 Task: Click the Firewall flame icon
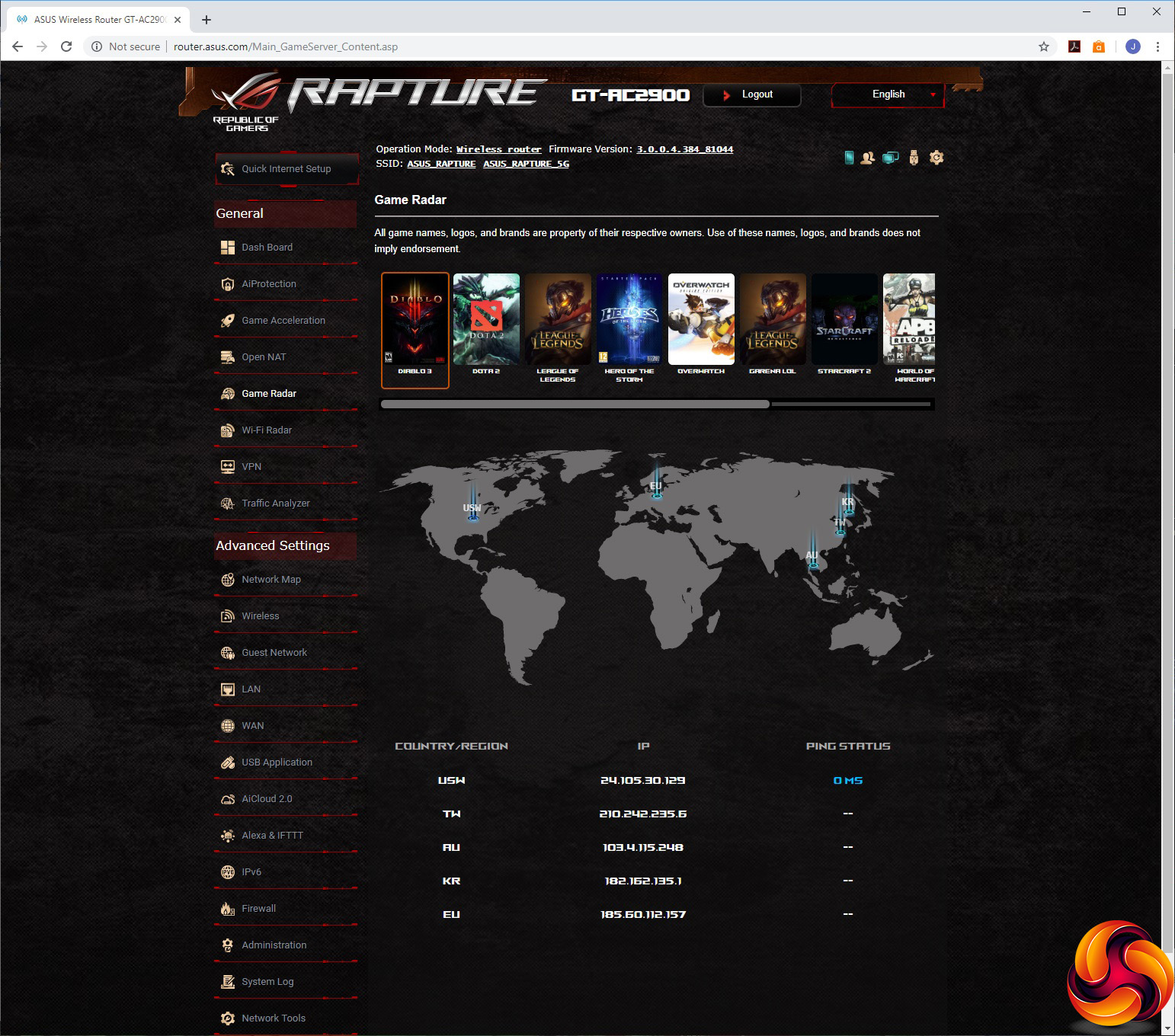227,909
